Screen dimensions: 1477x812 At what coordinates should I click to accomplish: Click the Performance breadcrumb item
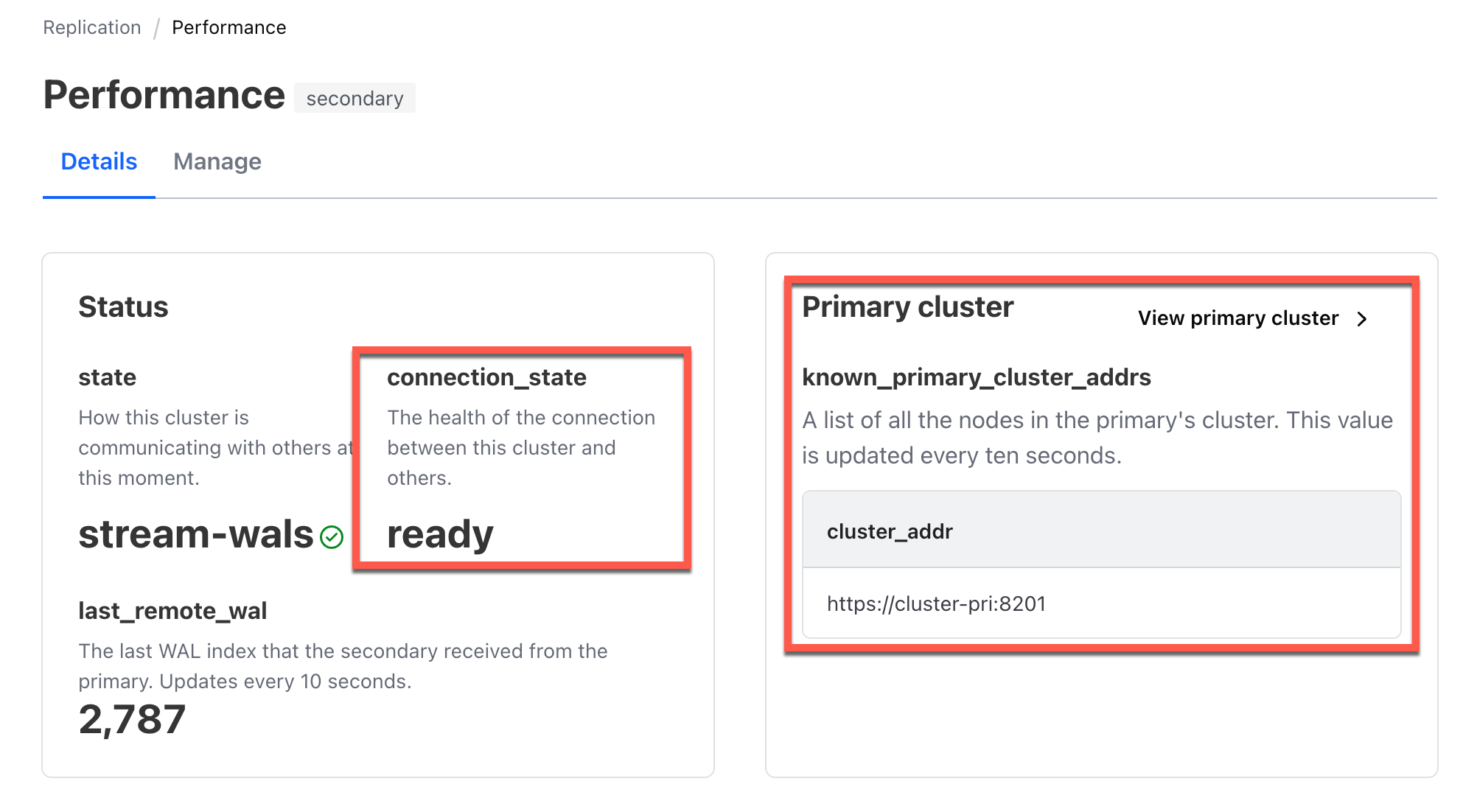coord(229,27)
